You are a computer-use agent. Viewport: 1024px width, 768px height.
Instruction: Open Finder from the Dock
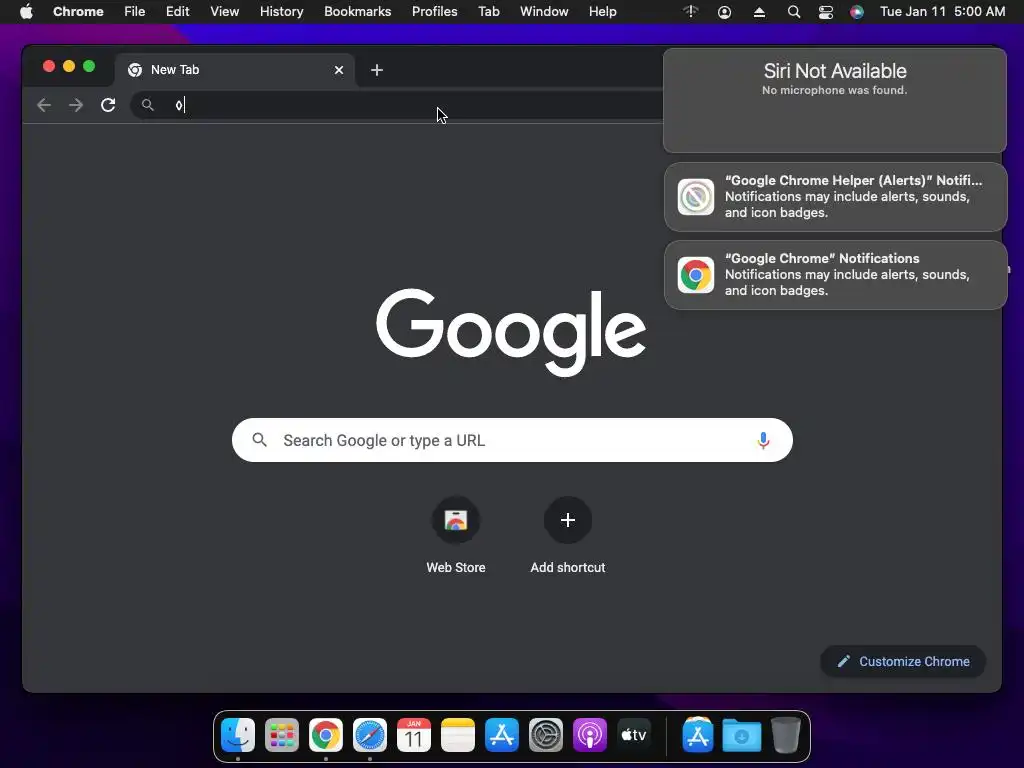point(238,735)
